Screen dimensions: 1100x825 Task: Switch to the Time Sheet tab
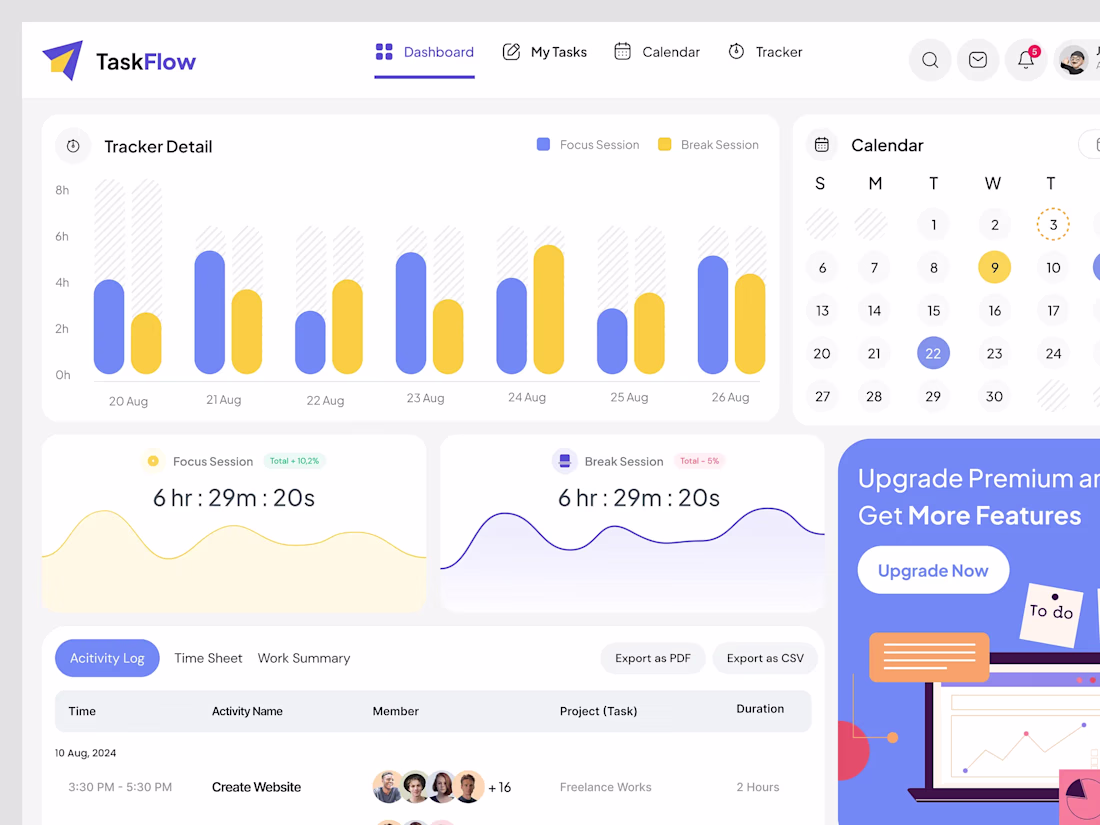[x=208, y=658]
